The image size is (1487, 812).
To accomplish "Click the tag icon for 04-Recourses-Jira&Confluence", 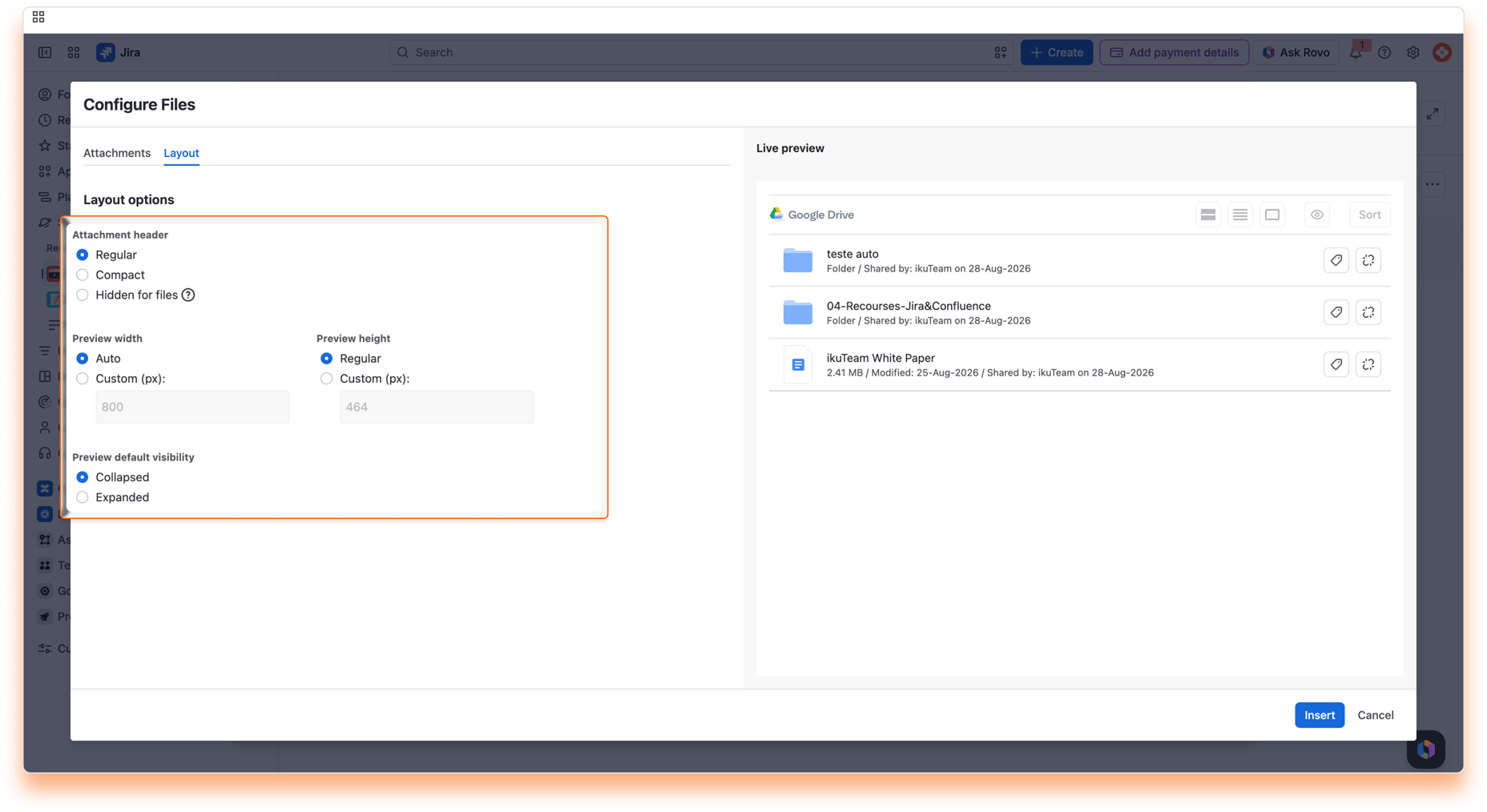I will click(1336, 312).
